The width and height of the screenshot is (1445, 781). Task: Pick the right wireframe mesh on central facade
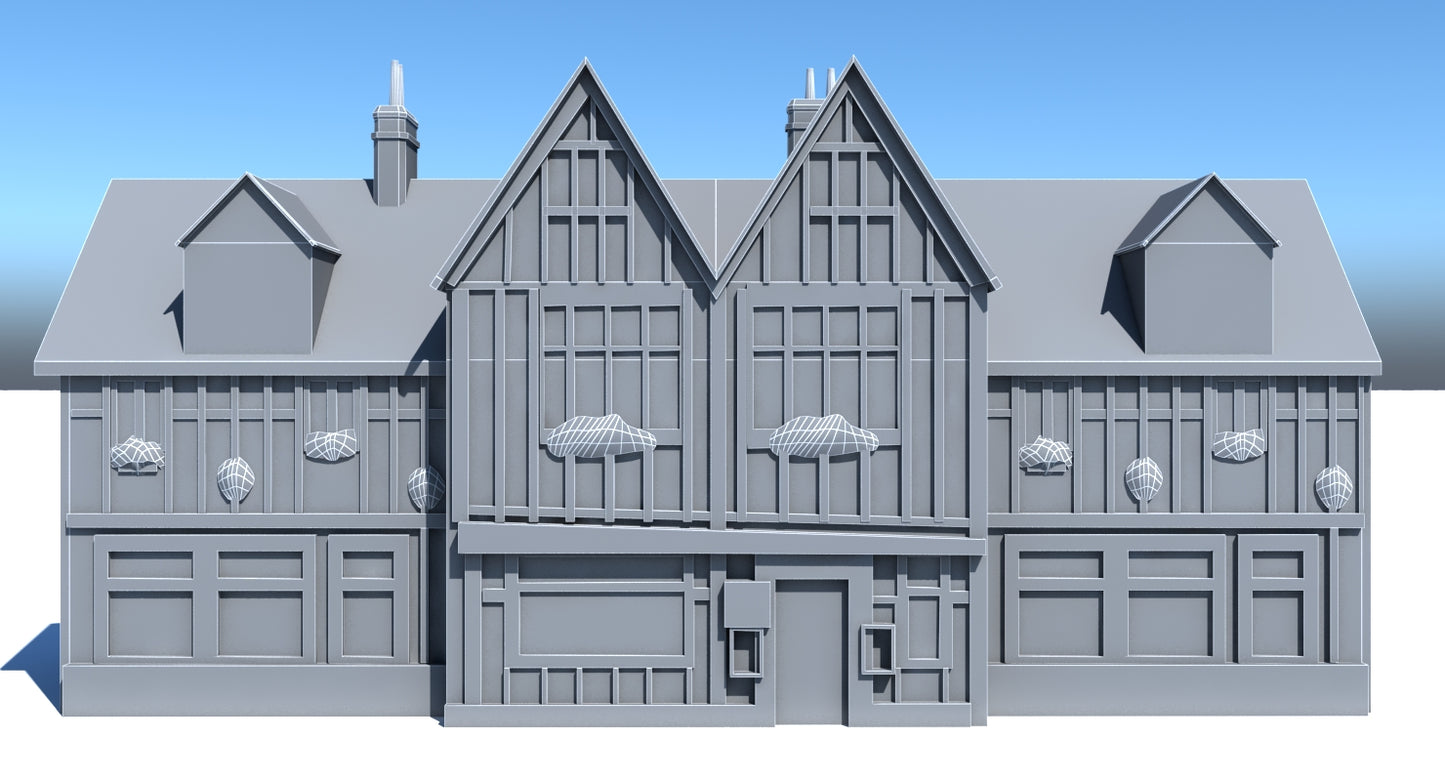(x=823, y=436)
